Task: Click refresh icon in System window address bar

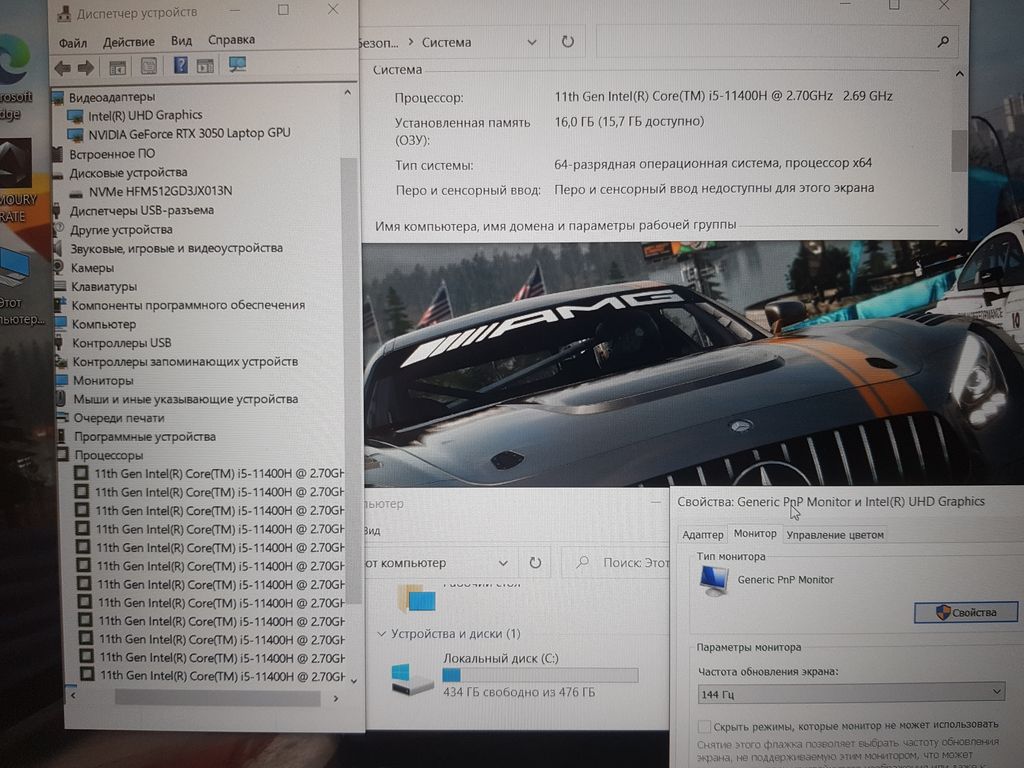Action: click(x=568, y=42)
